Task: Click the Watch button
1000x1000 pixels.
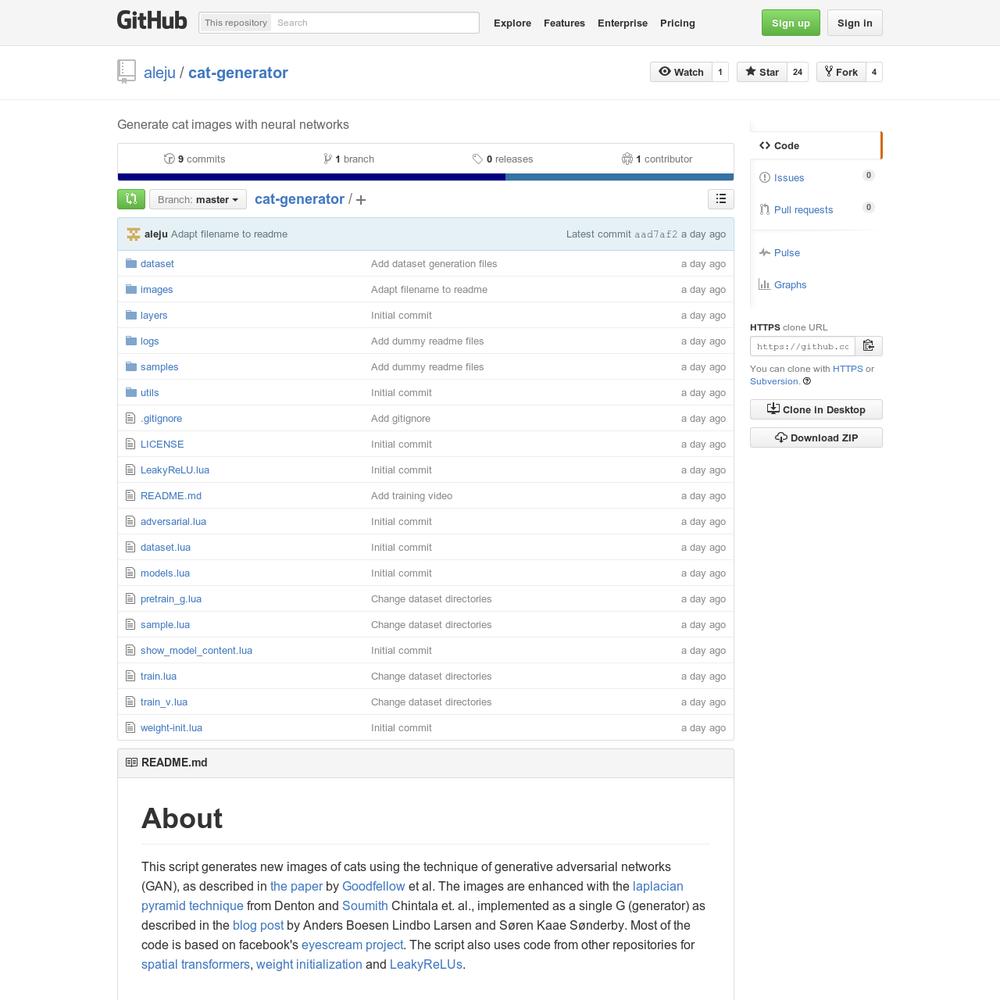Action: click(x=681, y=72)
